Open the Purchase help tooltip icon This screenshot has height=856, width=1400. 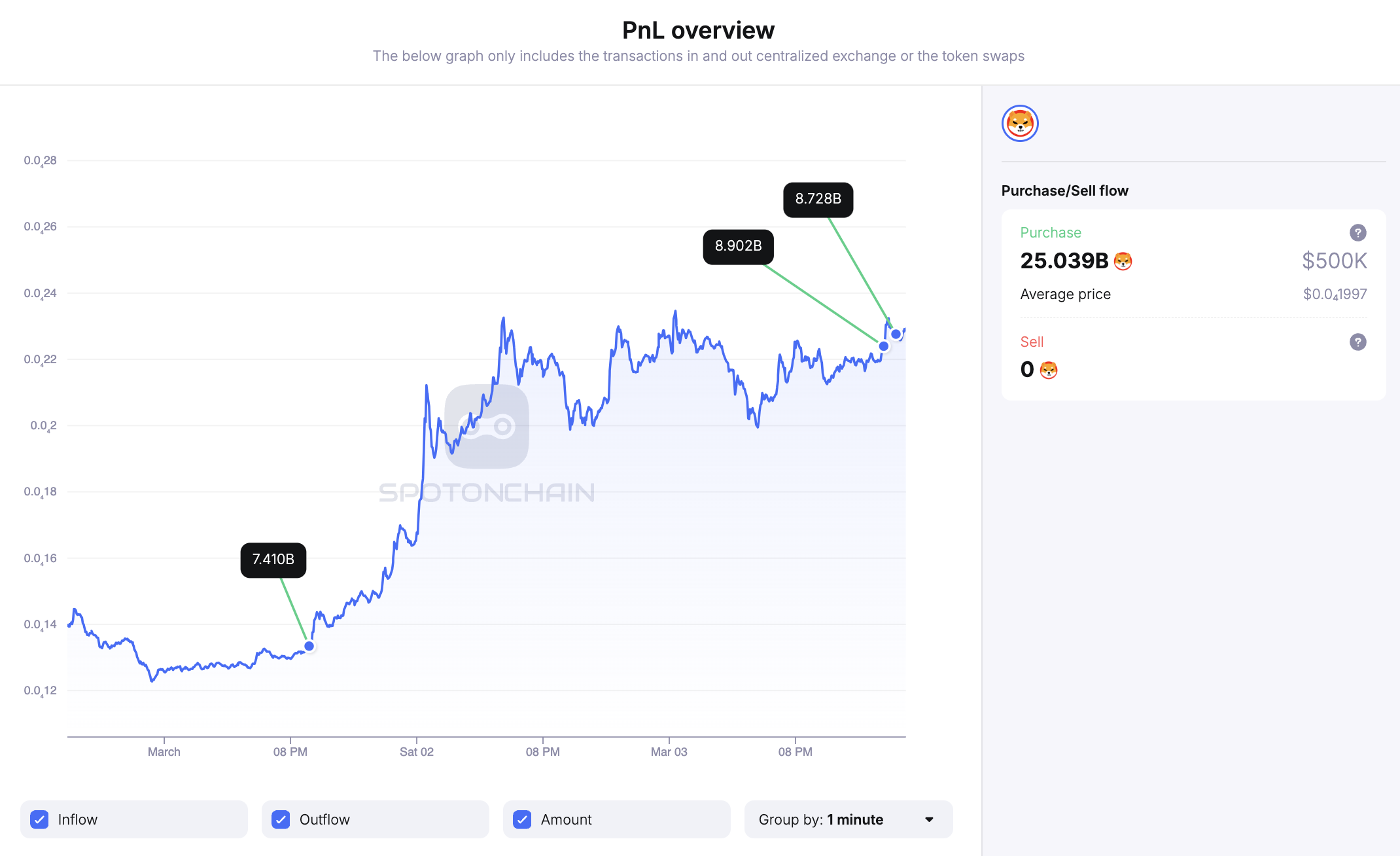click(x=1359, y=232)
